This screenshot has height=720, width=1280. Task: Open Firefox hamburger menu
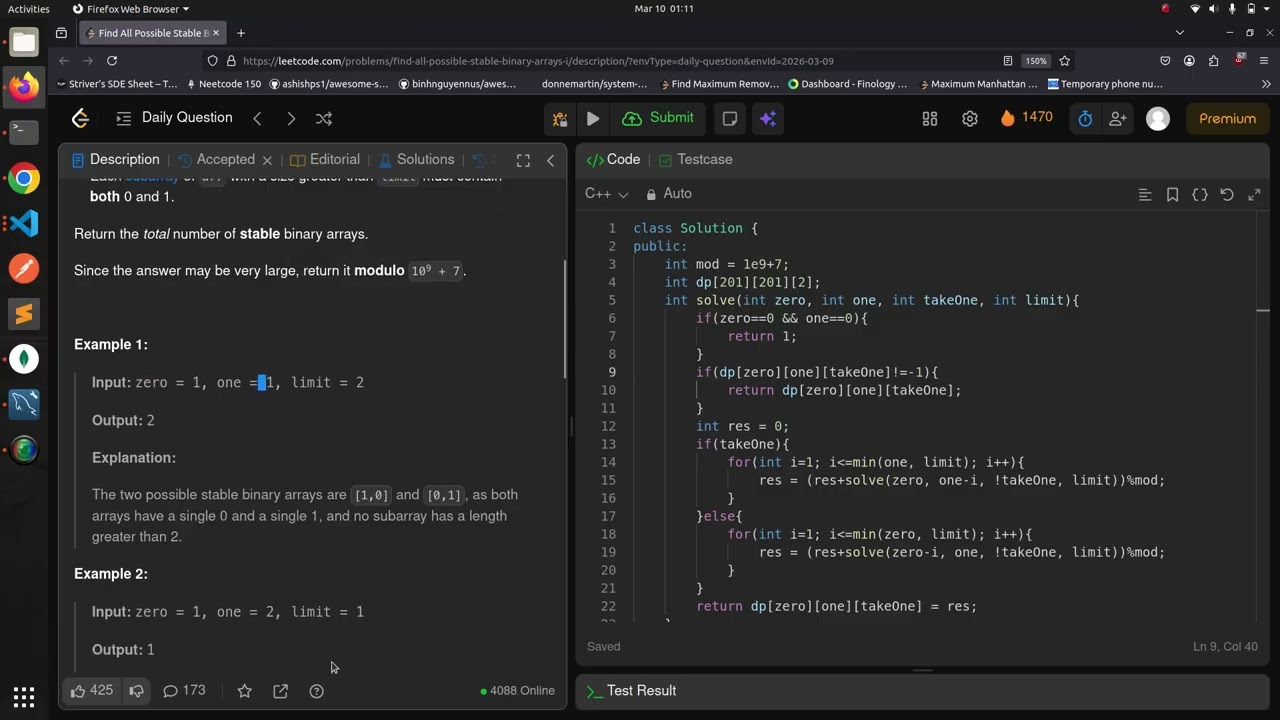1264,61
